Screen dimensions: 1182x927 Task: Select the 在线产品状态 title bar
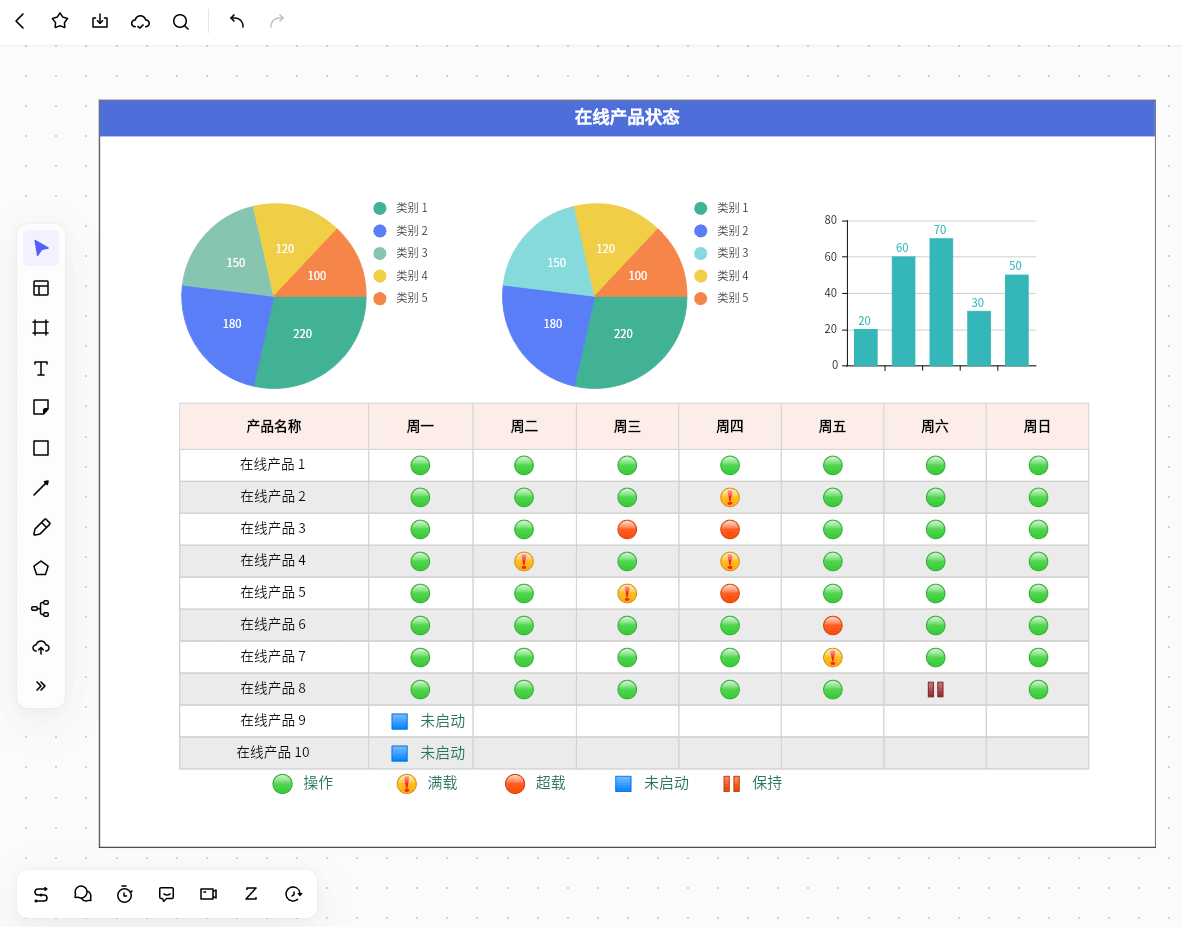point(627,118)
